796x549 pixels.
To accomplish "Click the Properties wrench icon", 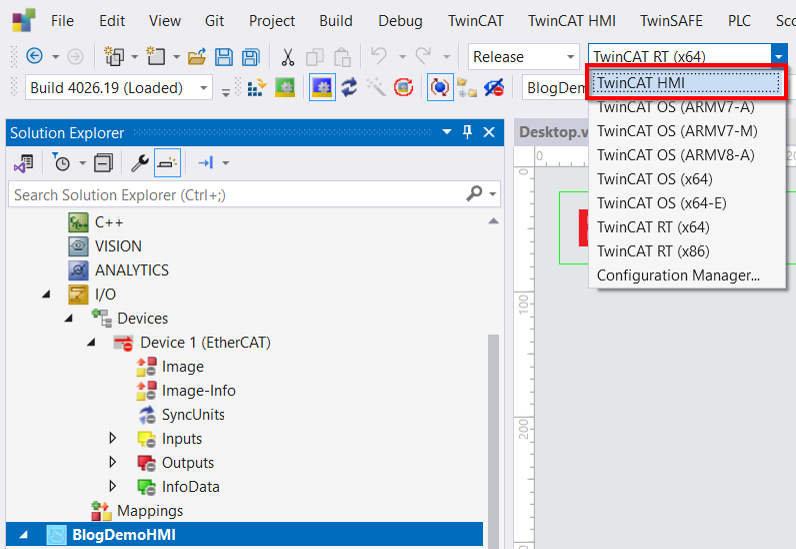I will click(140, 163).
